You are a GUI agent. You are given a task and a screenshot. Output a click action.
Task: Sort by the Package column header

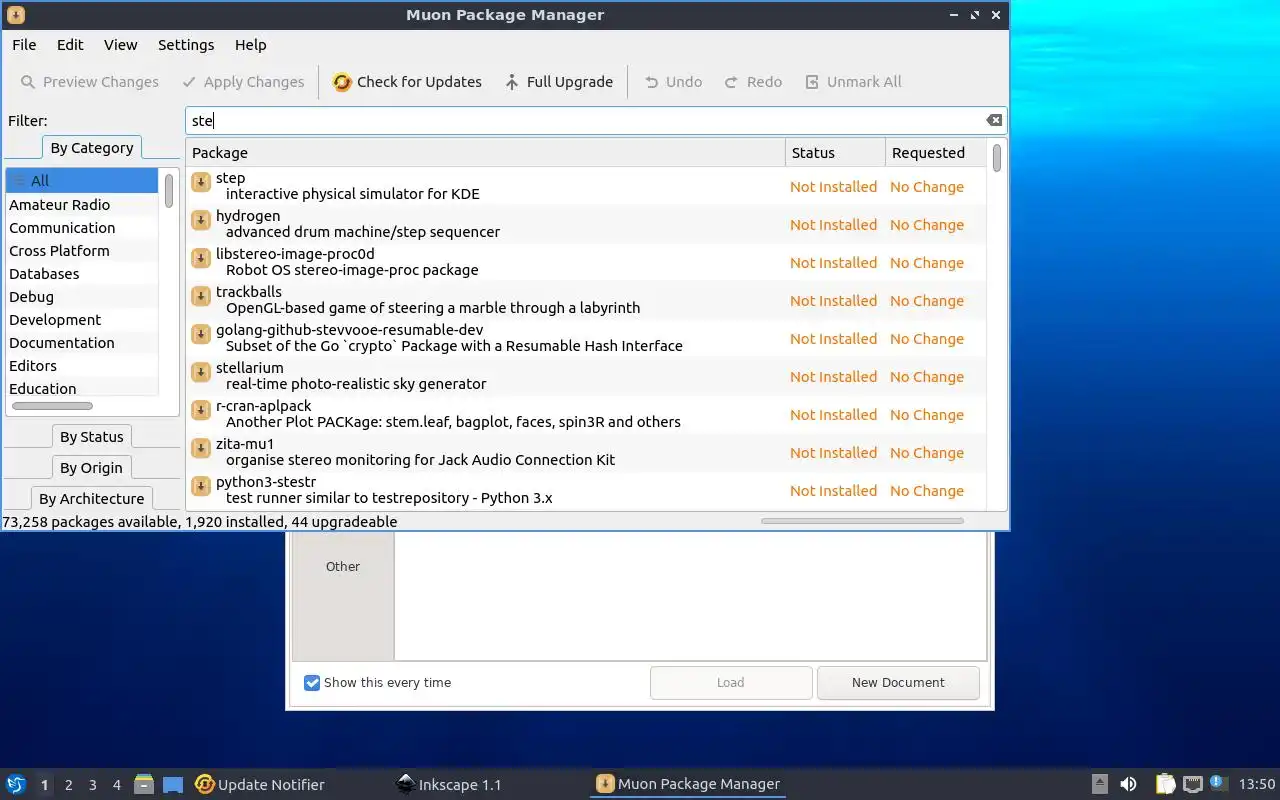485,153
